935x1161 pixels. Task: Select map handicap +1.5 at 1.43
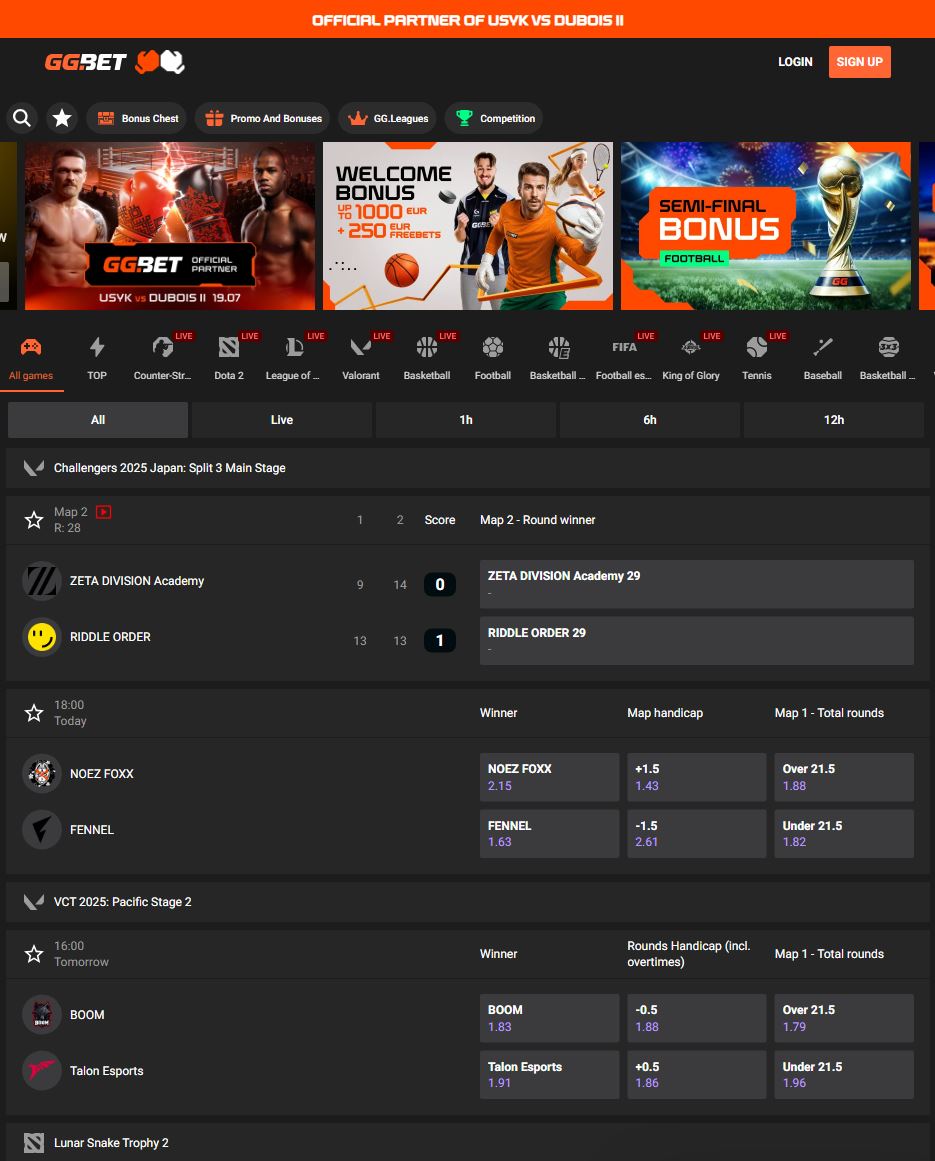(697, 777)
